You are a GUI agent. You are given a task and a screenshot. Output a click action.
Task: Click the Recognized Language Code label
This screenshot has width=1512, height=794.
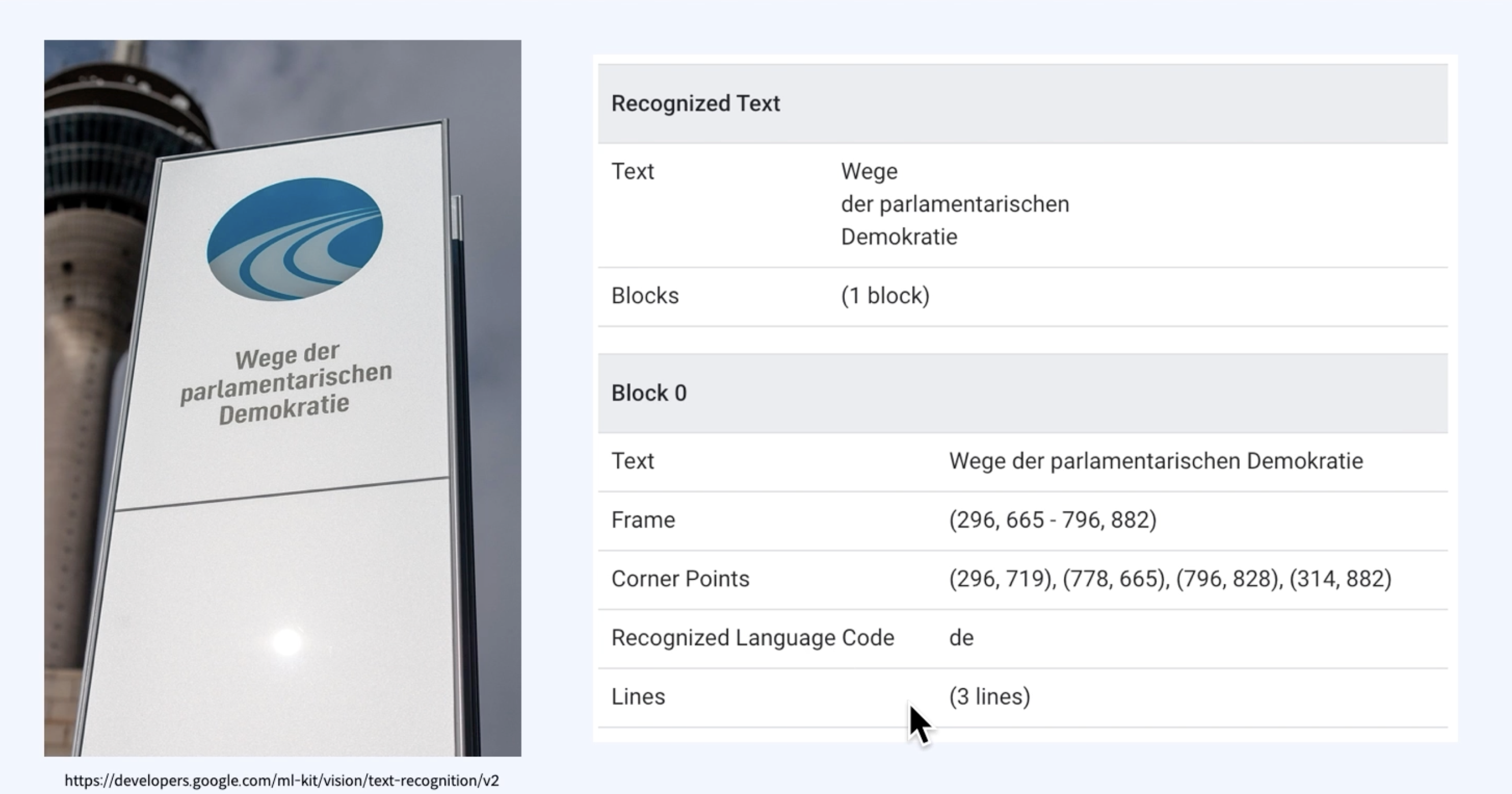coord(753,638)
